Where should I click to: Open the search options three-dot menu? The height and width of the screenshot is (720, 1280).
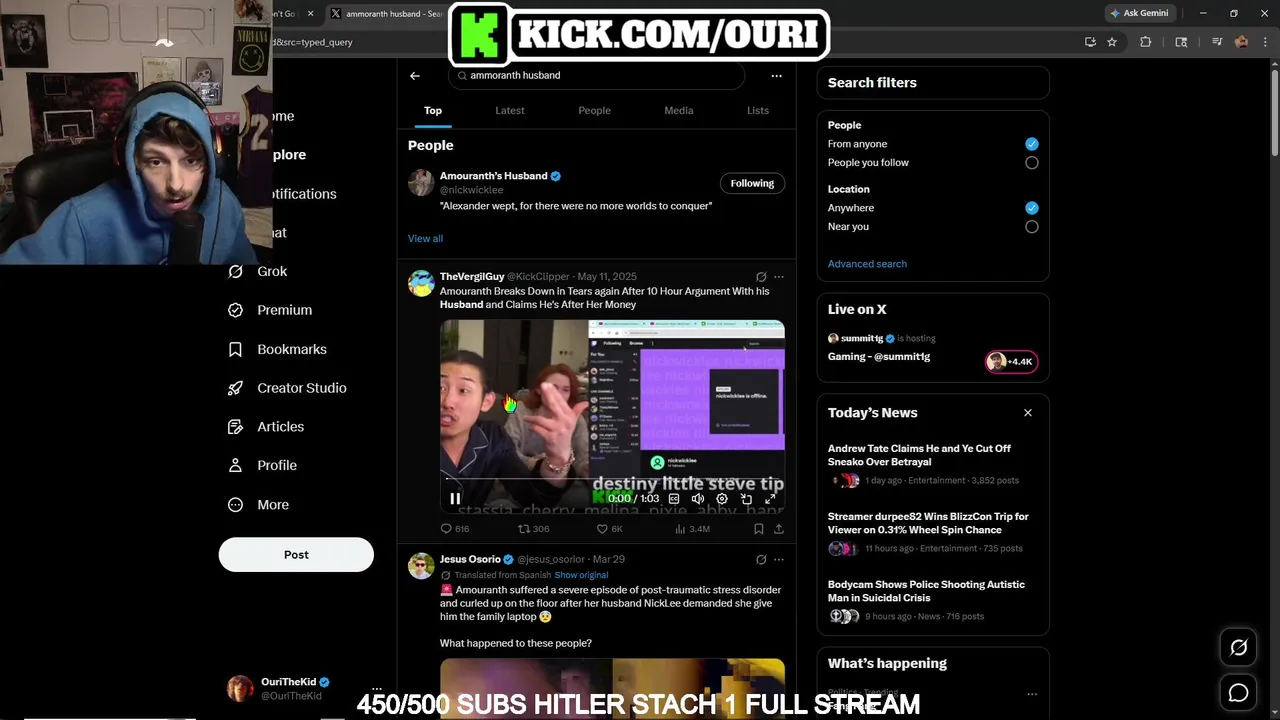pyautogui.click(x=776, y=76)
